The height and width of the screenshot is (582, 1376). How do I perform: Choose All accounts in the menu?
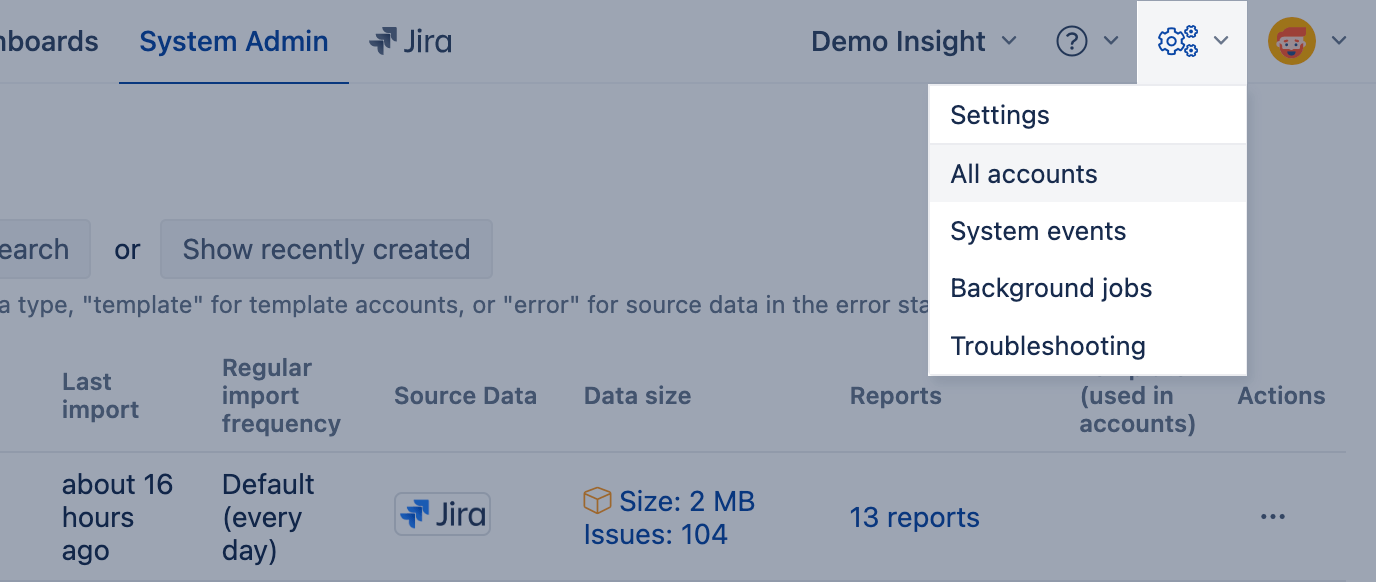(x=1024, y=174)
